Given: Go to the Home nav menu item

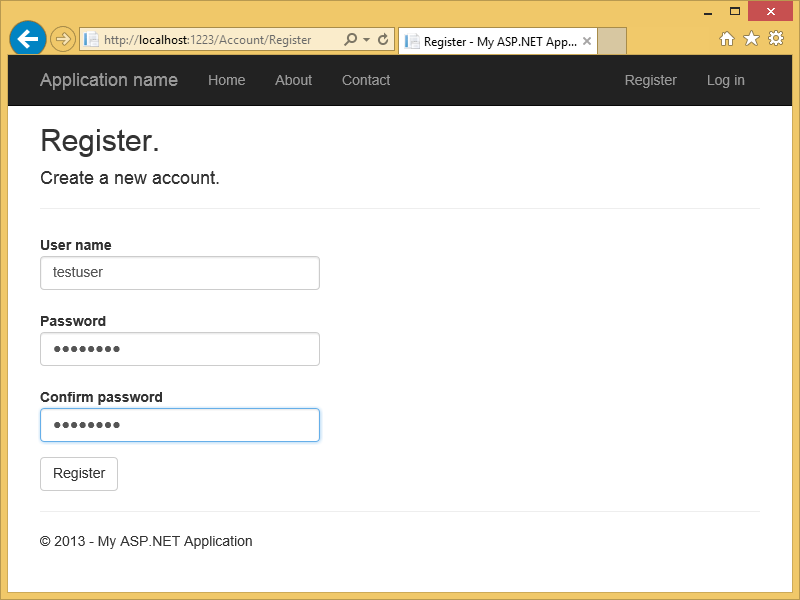Looking at the screenshot, I should [x=226, y=80].
